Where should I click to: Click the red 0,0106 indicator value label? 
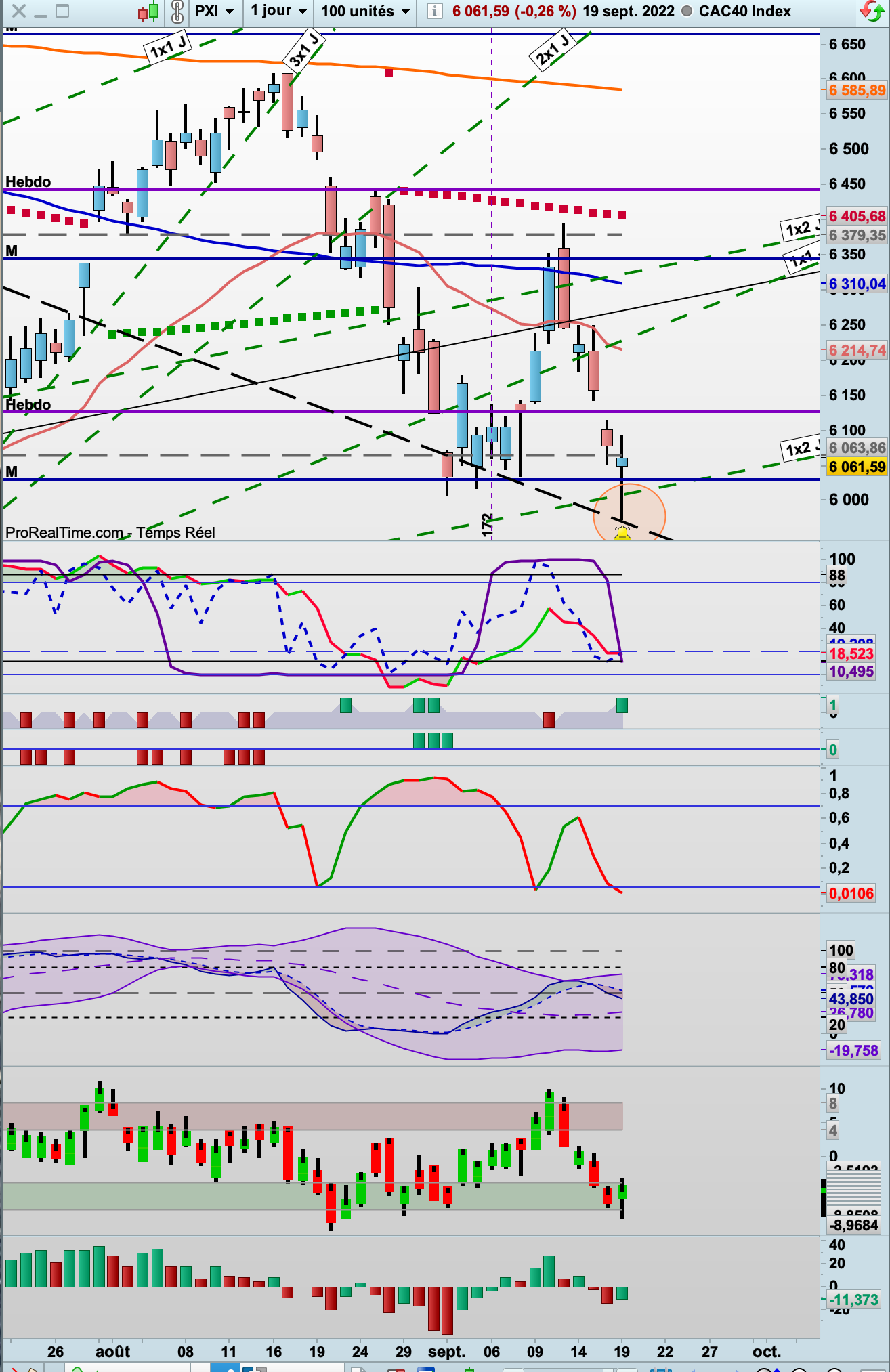click(x=851, y=893)
